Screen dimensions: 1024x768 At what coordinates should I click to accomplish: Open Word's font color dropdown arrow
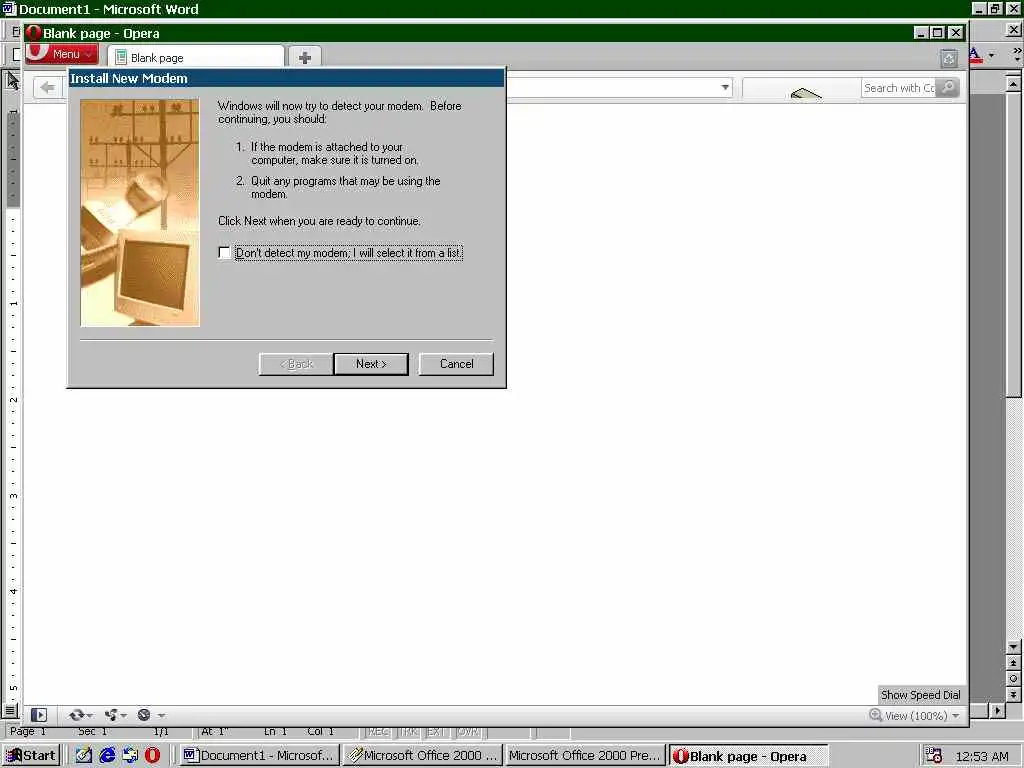991,56
